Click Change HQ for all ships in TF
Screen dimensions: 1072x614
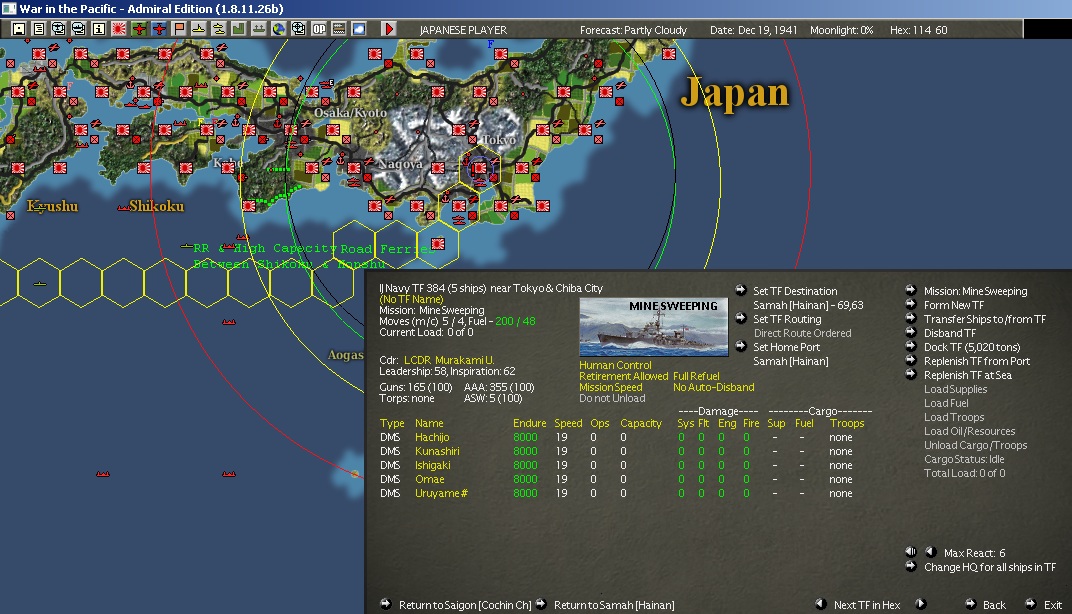tap(989, 567)
